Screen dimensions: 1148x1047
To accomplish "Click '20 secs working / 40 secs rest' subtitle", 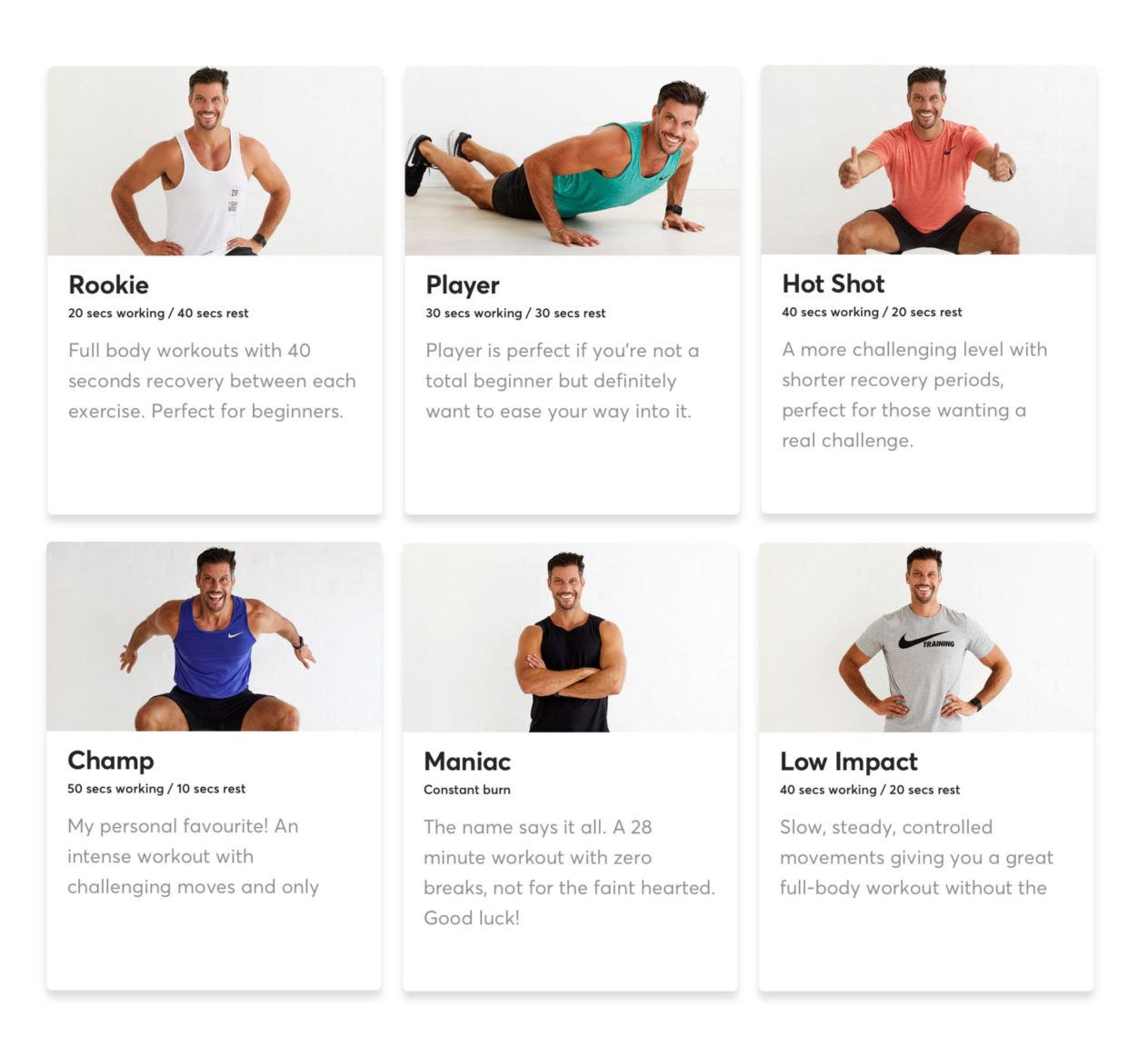I will tap(158, 313).
